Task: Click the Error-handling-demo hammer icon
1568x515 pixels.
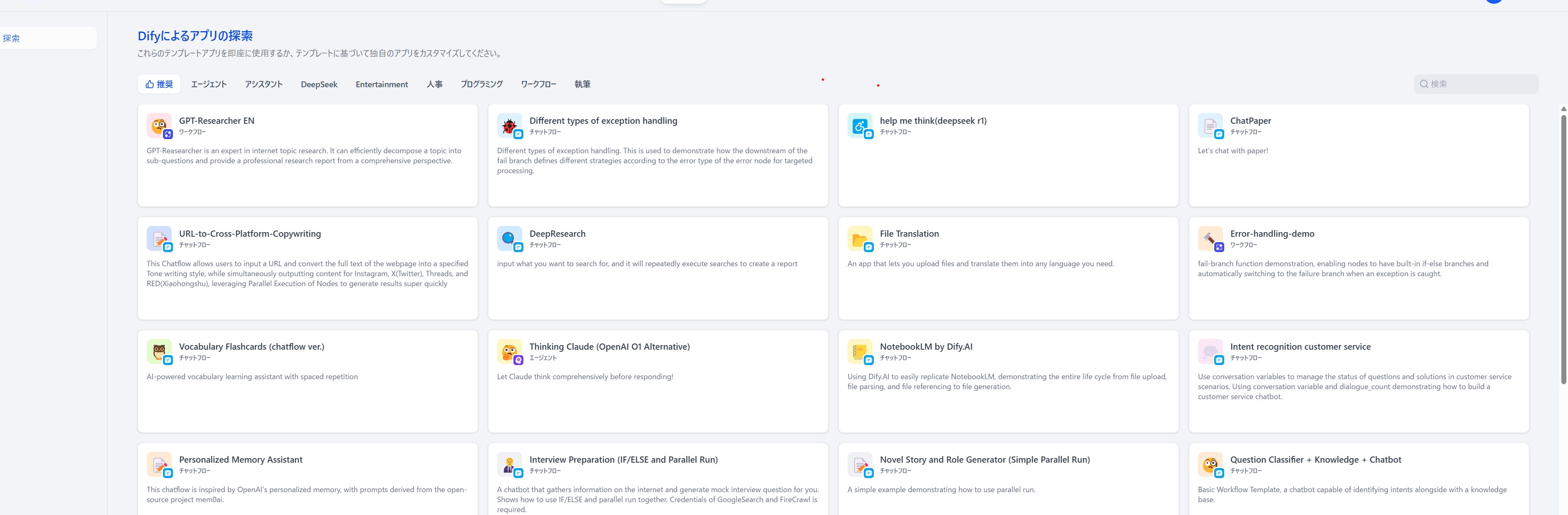Action: [x=1210, y=239]
